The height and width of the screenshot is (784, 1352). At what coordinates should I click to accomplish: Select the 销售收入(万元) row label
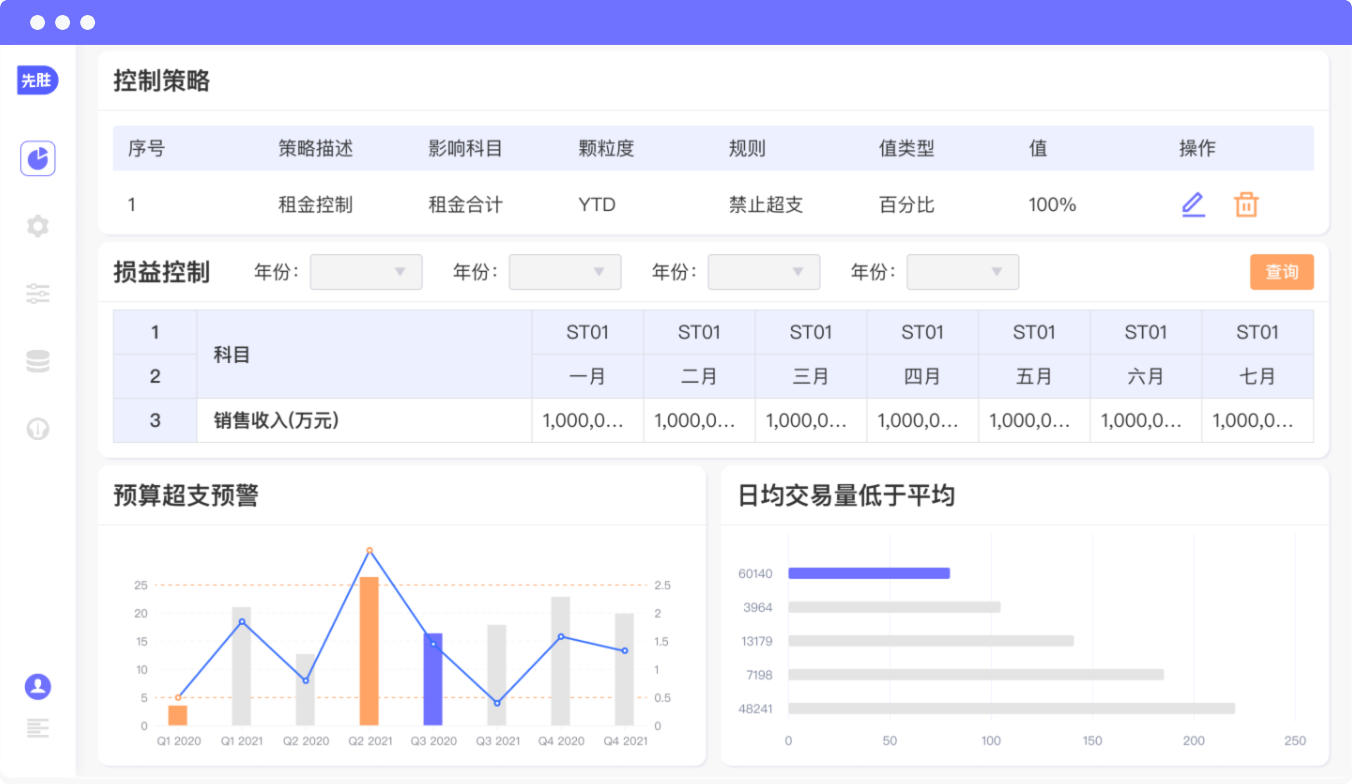point(276,421)
